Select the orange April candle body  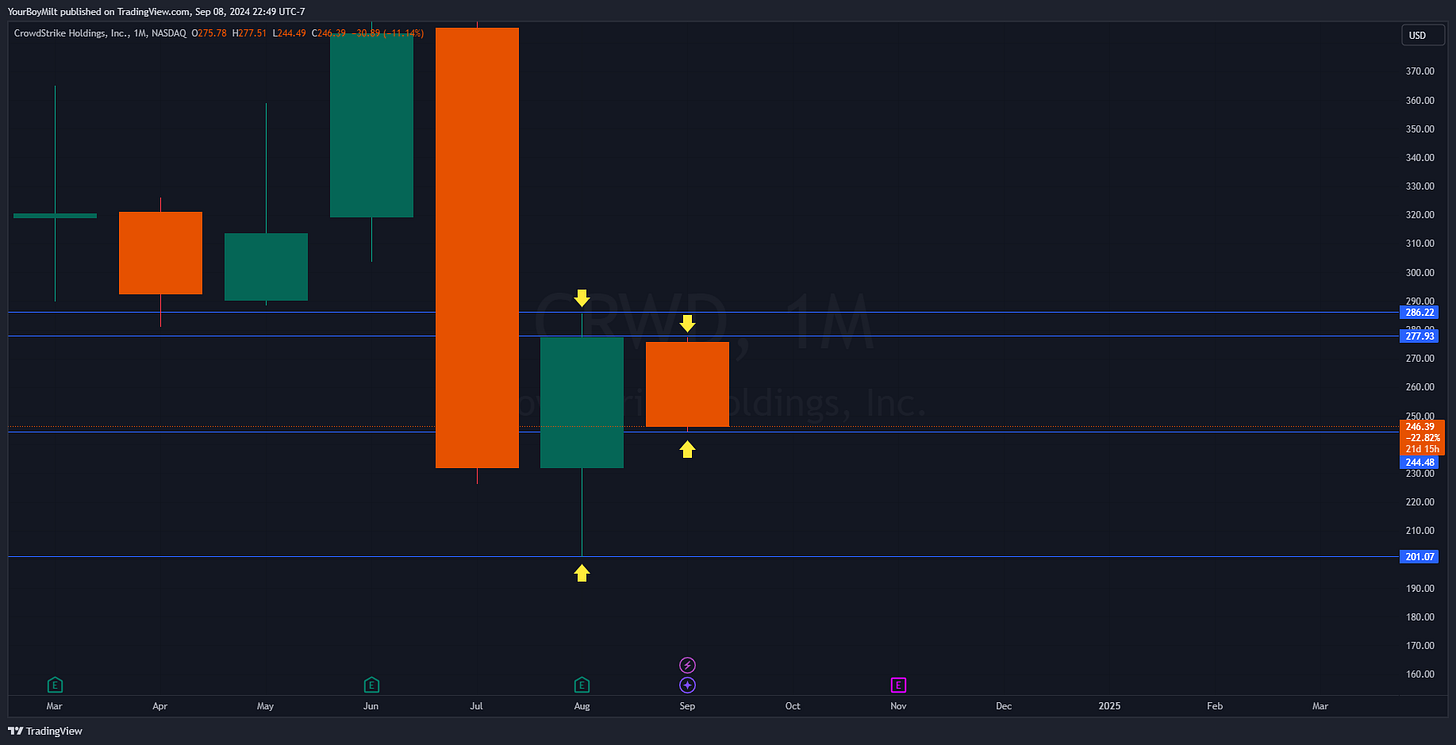tap(160, 253)
